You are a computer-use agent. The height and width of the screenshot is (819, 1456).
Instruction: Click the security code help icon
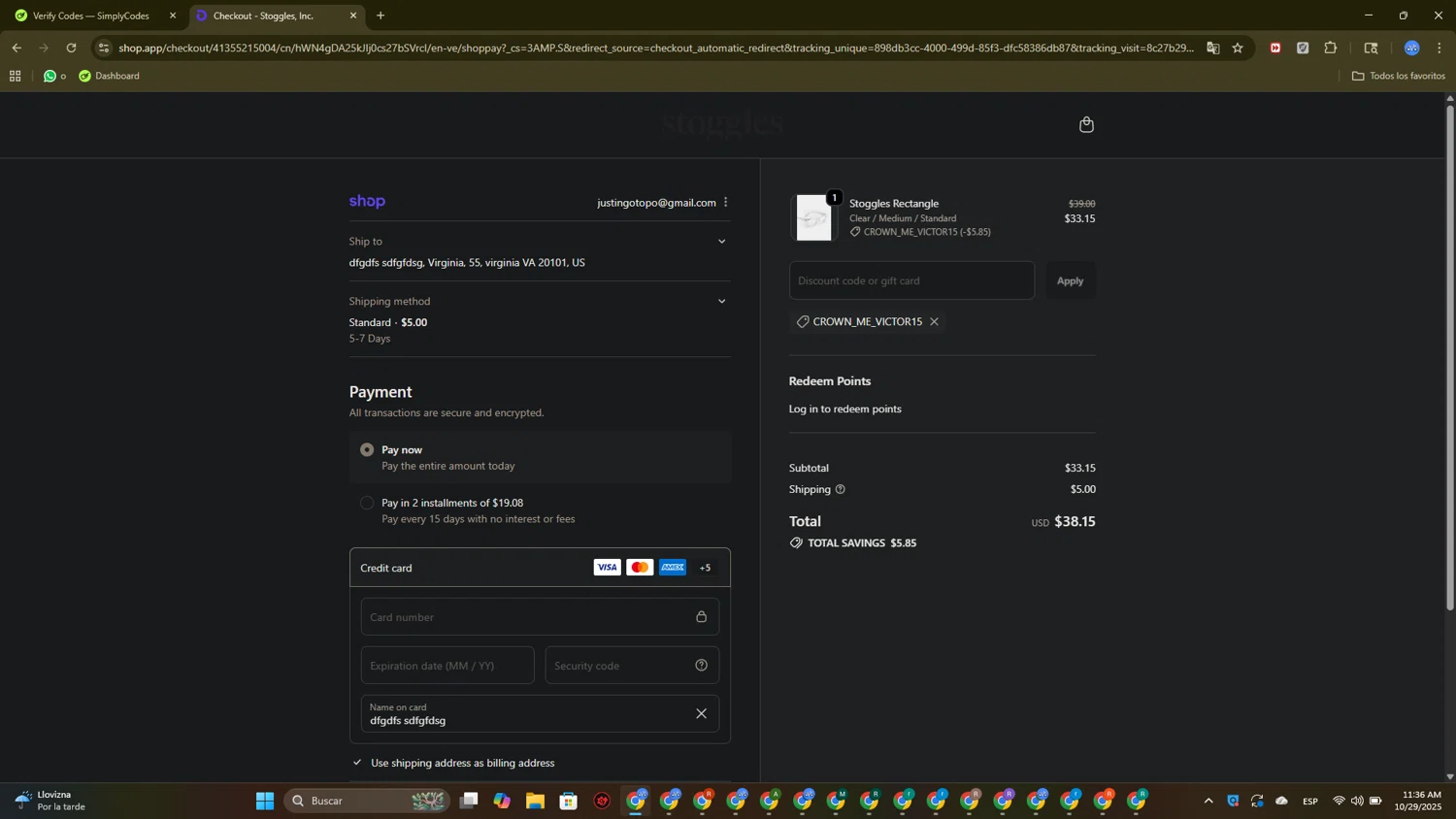(701, 665)
